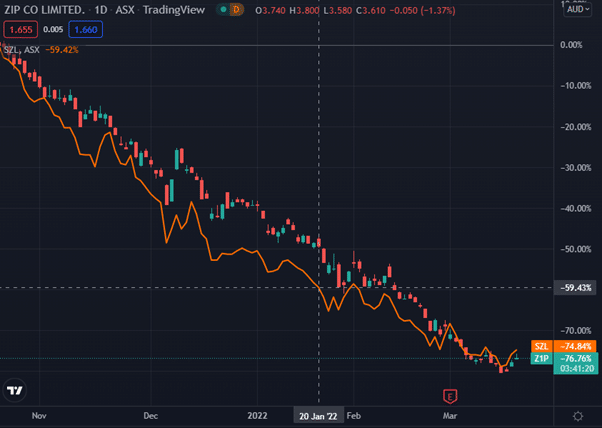Click the Dec time axis label
Viewport: 602px width, 428px height.
(150, 416)
